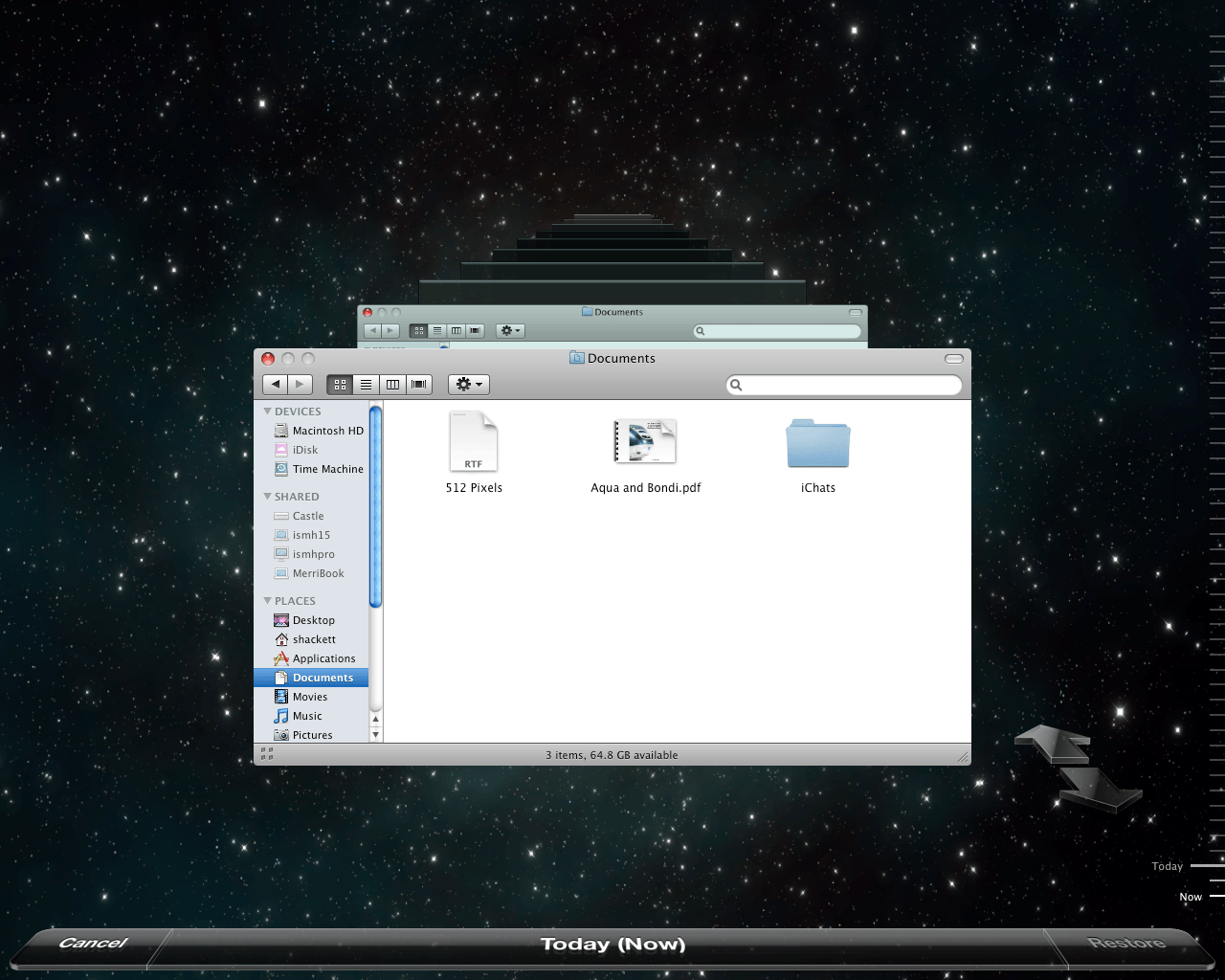Collapse the SHARED sidebar section
This screenshot has width=1225, height=980.
coord(268,497)
